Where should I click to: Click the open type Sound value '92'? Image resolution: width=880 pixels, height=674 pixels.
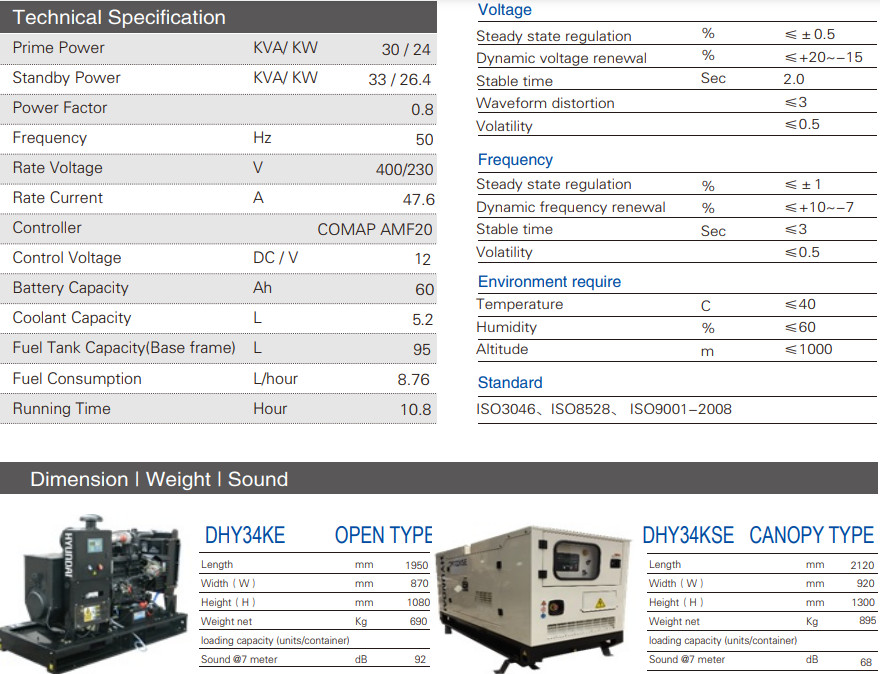coord(420,660)
